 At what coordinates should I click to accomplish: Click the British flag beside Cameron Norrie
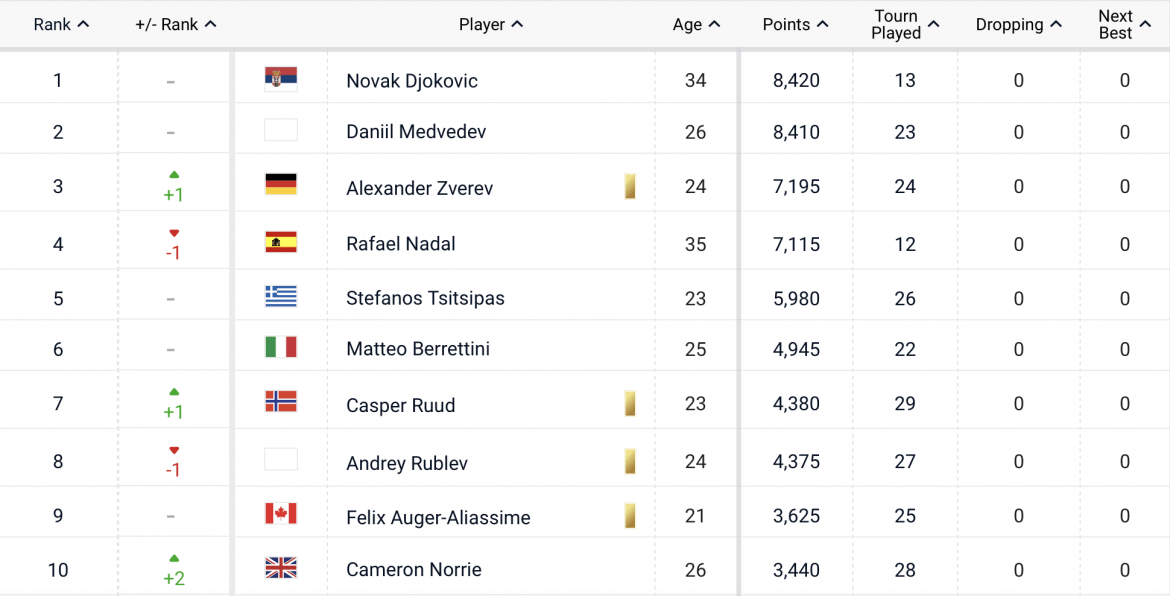click(281, 567)
